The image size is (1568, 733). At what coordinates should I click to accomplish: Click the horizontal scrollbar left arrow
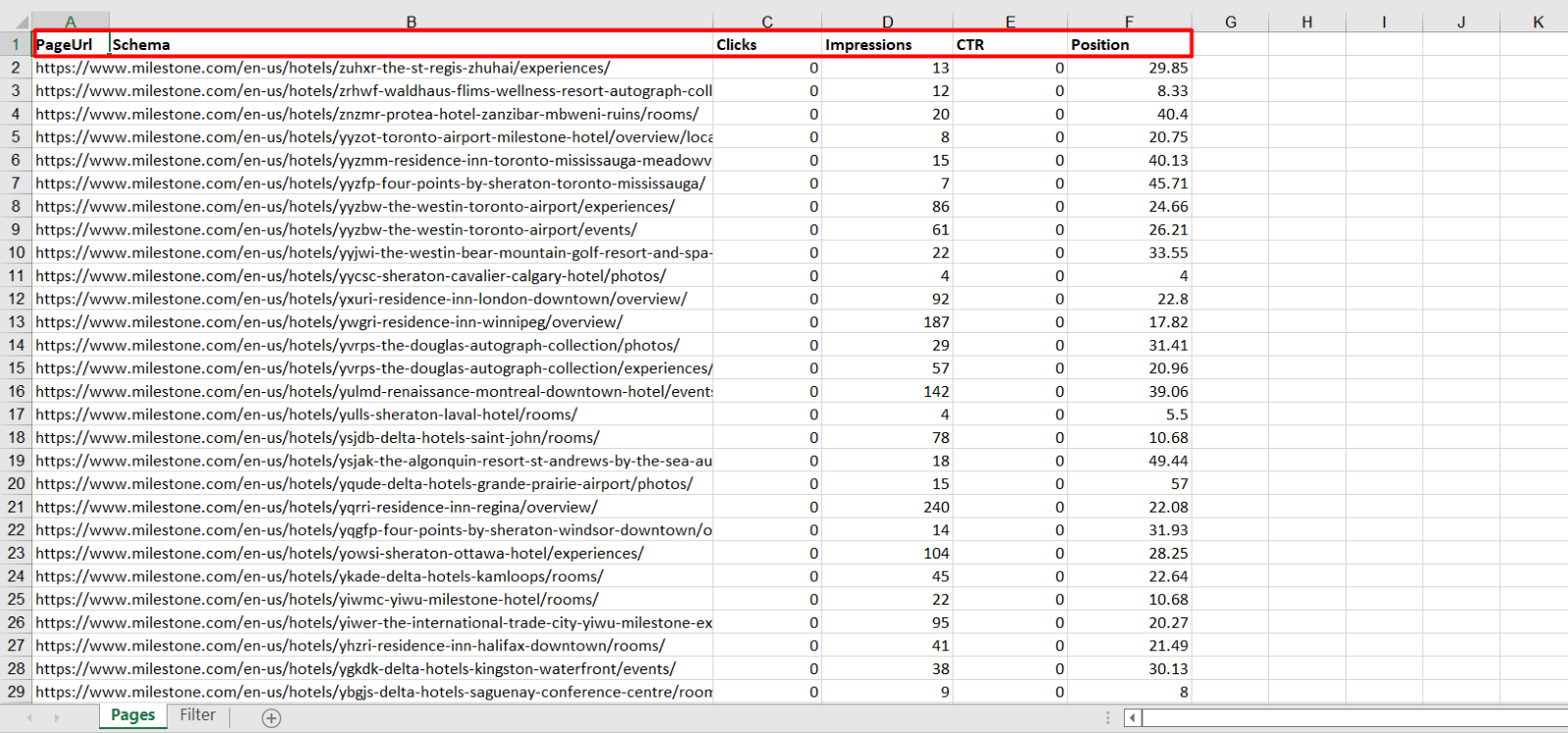point(1132,718)
